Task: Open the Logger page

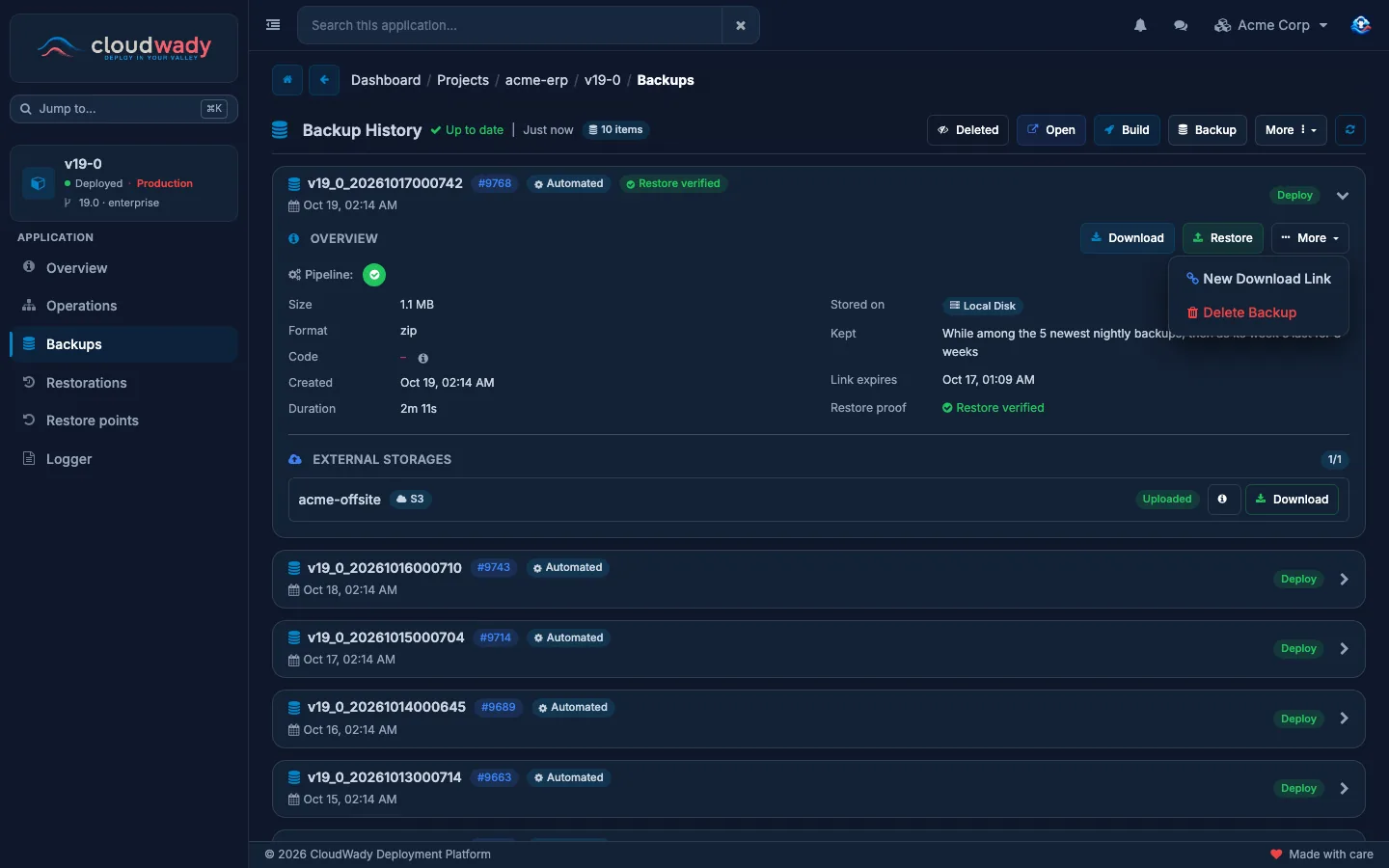Action: [123, 459]
